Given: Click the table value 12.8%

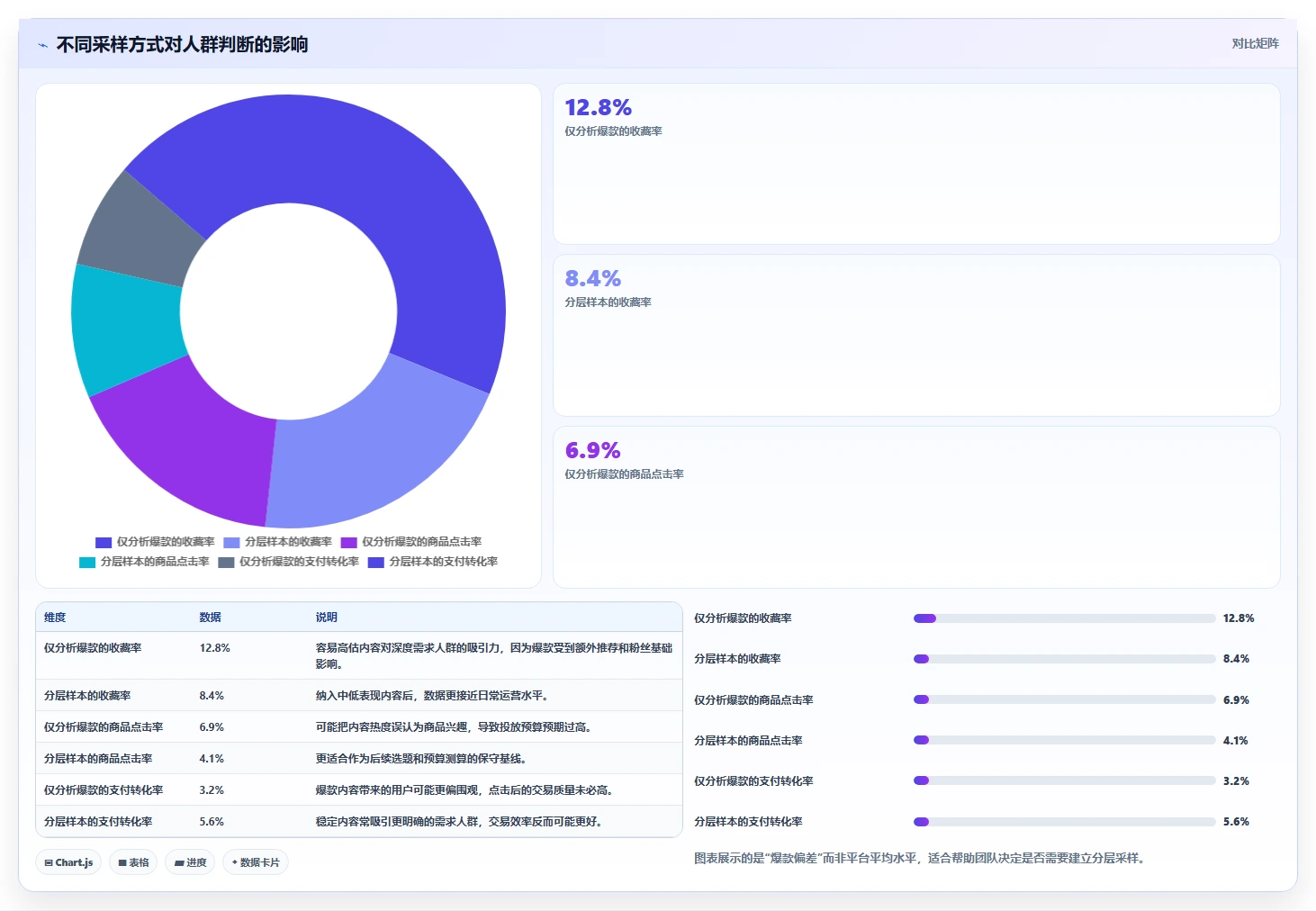Looking at the screenshot, I should click(x=214, y=648).
